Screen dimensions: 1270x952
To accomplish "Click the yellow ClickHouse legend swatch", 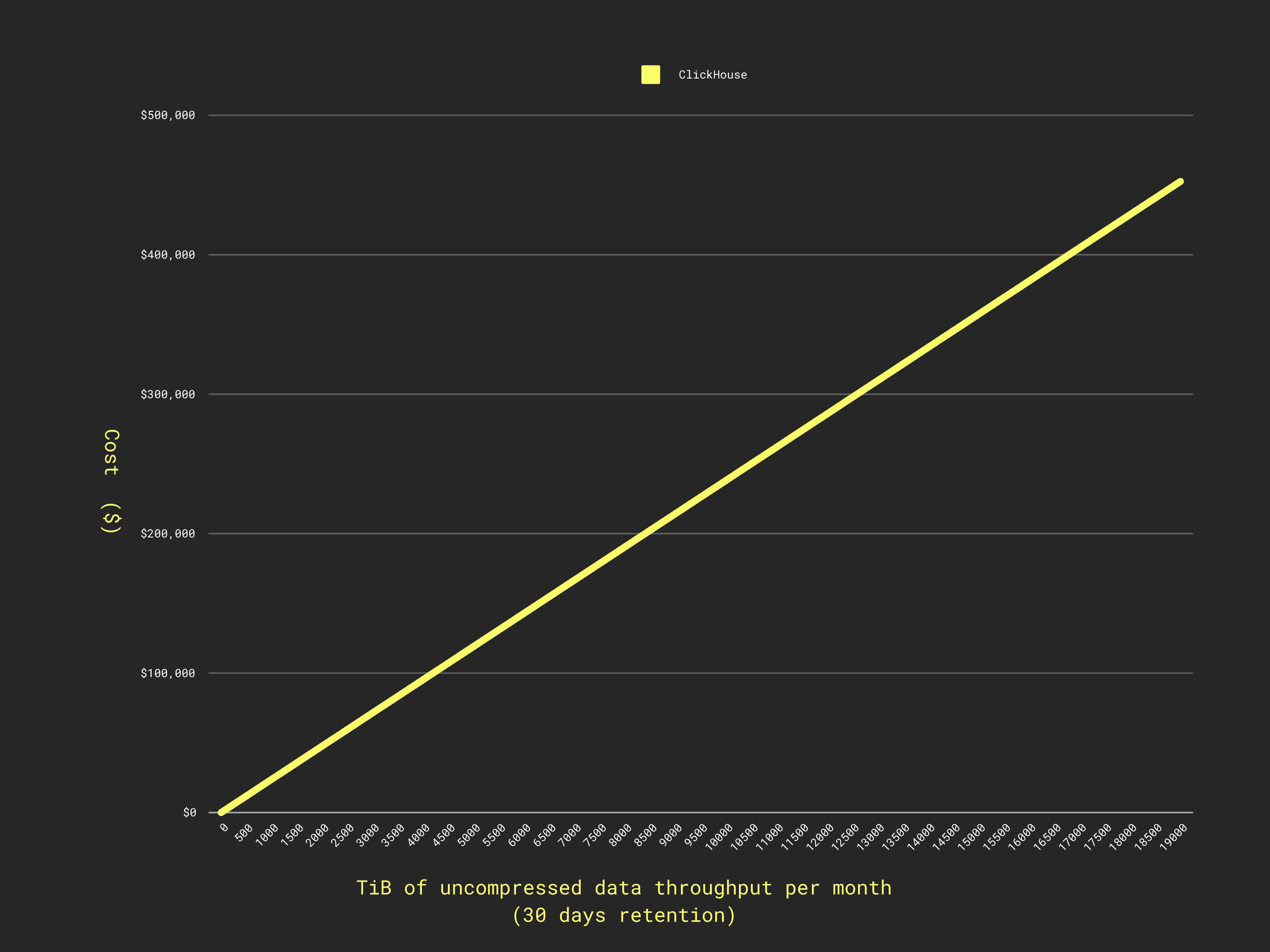I will [650, 75].
